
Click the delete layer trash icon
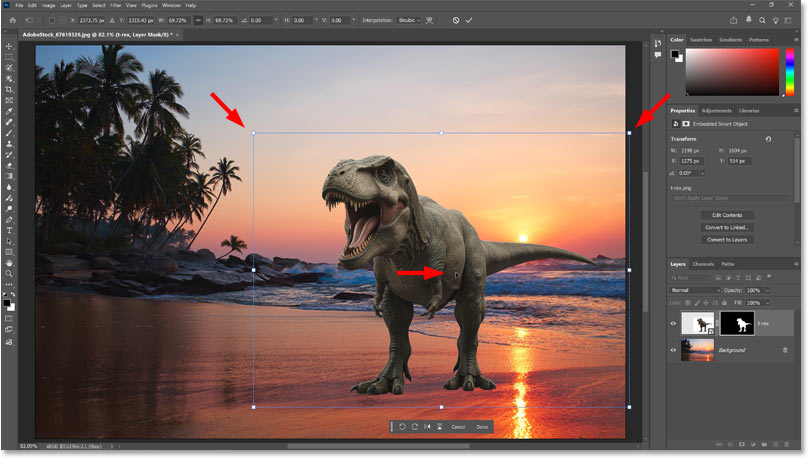[x=786, y=445]
